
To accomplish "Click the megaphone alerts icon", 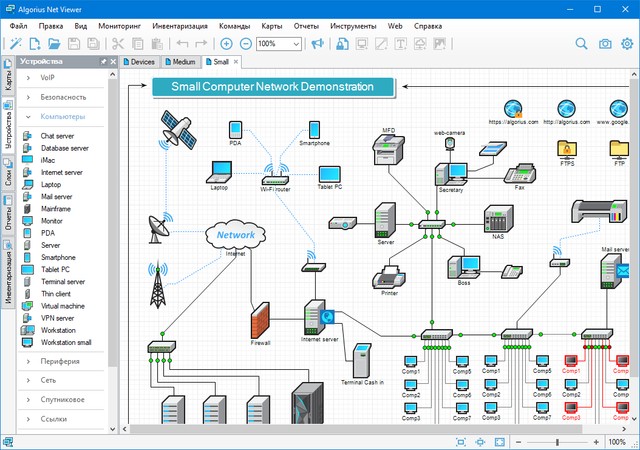I will (x=317, y=44).
